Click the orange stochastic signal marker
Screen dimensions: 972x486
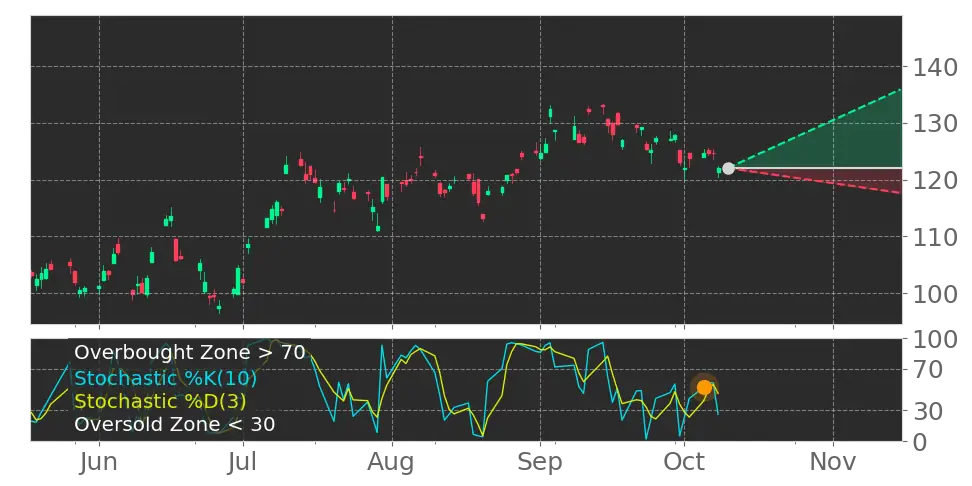point(704,387)
